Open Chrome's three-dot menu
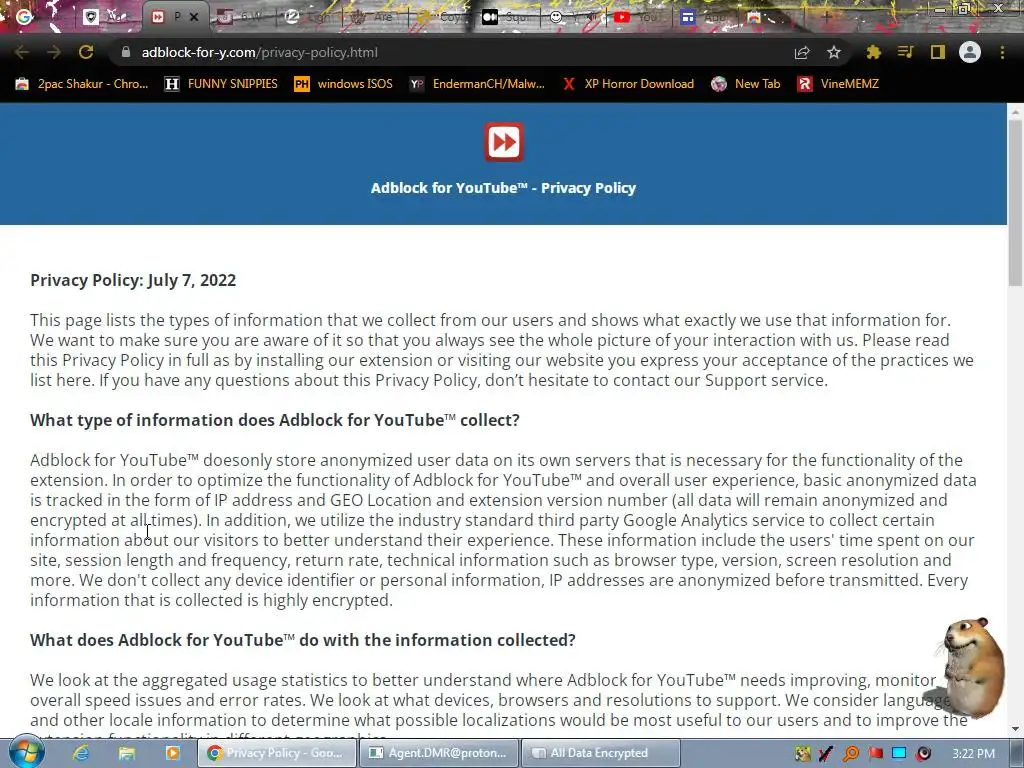Image resolution: width=1024 pixels, height=768 pixels. [x=1002, y=52]
